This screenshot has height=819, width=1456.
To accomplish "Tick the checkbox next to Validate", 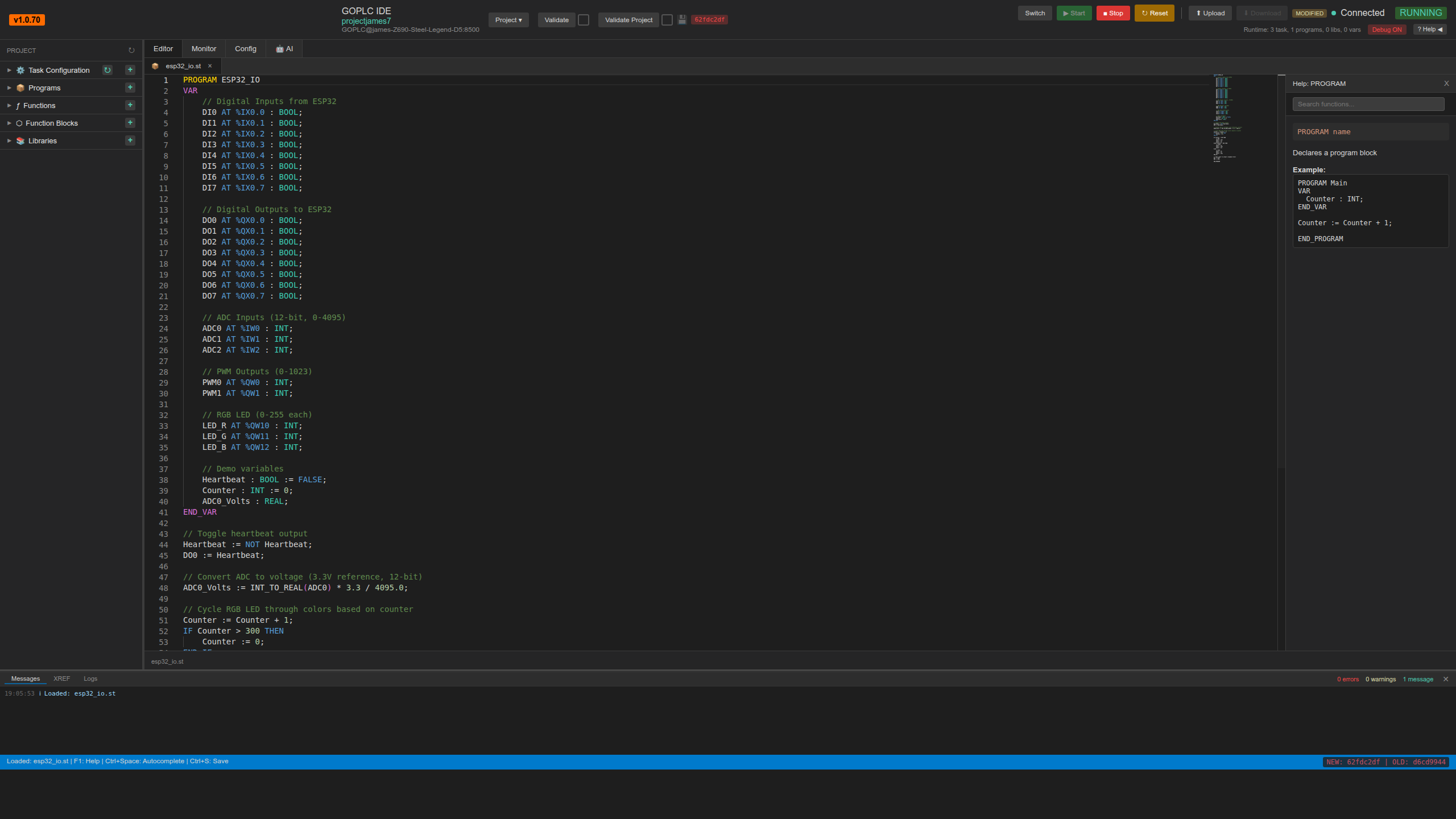I will point(584,20).
